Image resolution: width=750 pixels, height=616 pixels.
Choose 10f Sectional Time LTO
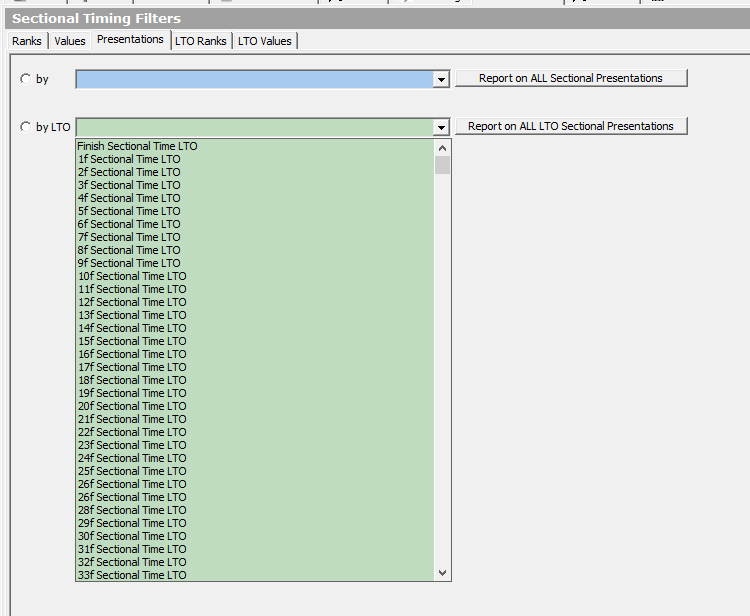[255, 276]
